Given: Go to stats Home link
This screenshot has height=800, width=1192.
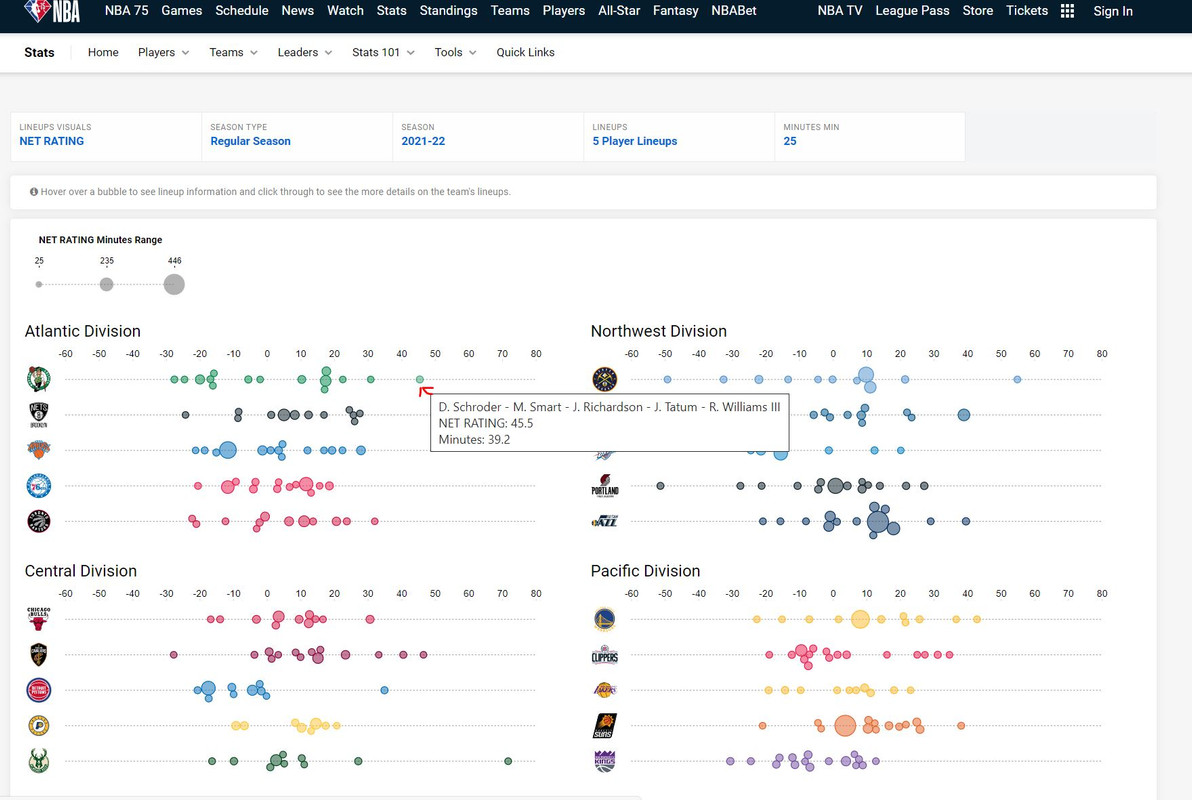Looking at the screenshot, I should (103, 52).
